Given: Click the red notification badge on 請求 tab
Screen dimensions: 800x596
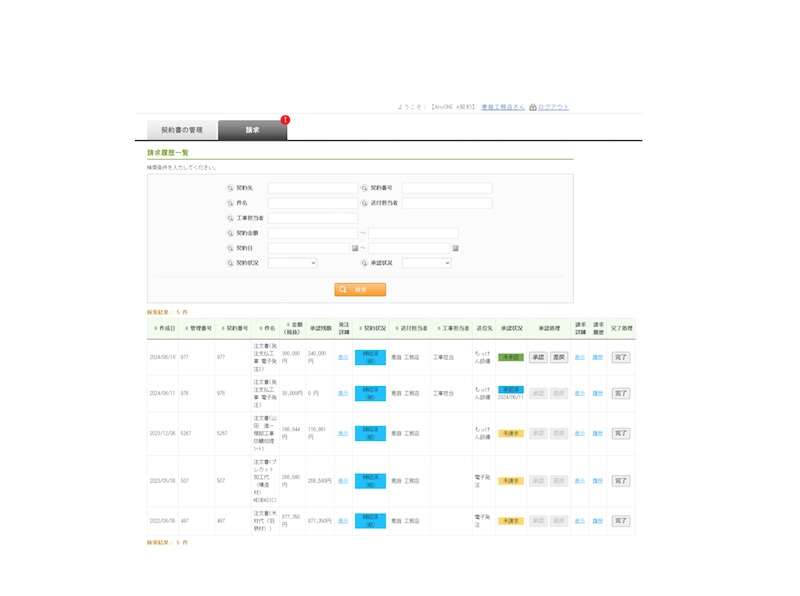Looking at the screenshot, I should pos(285,120).
